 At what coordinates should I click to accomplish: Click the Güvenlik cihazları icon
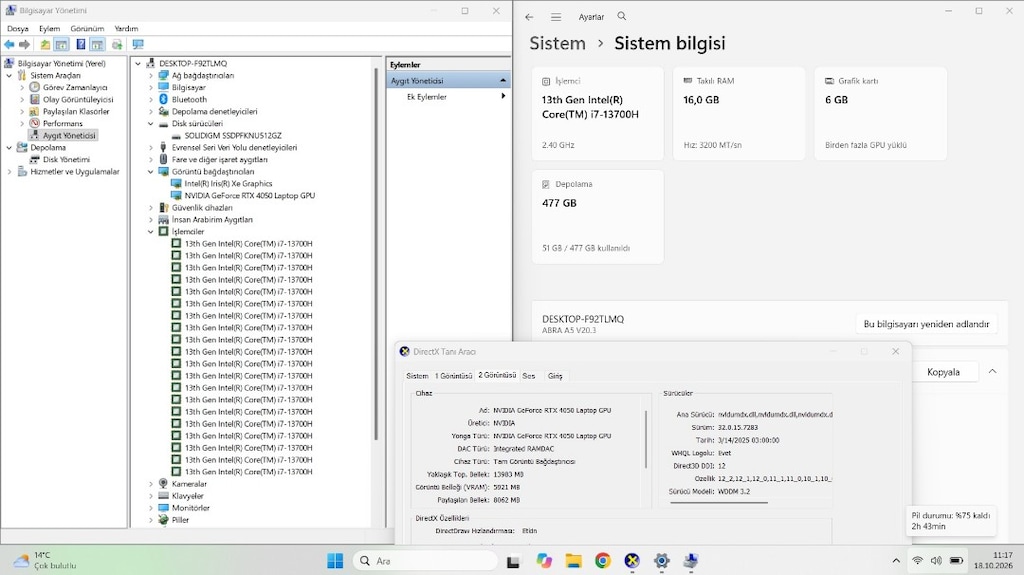(x=163, y=208)
